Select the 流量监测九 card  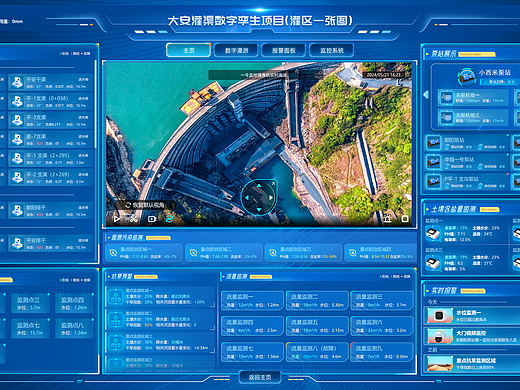(x=382, y=352)
